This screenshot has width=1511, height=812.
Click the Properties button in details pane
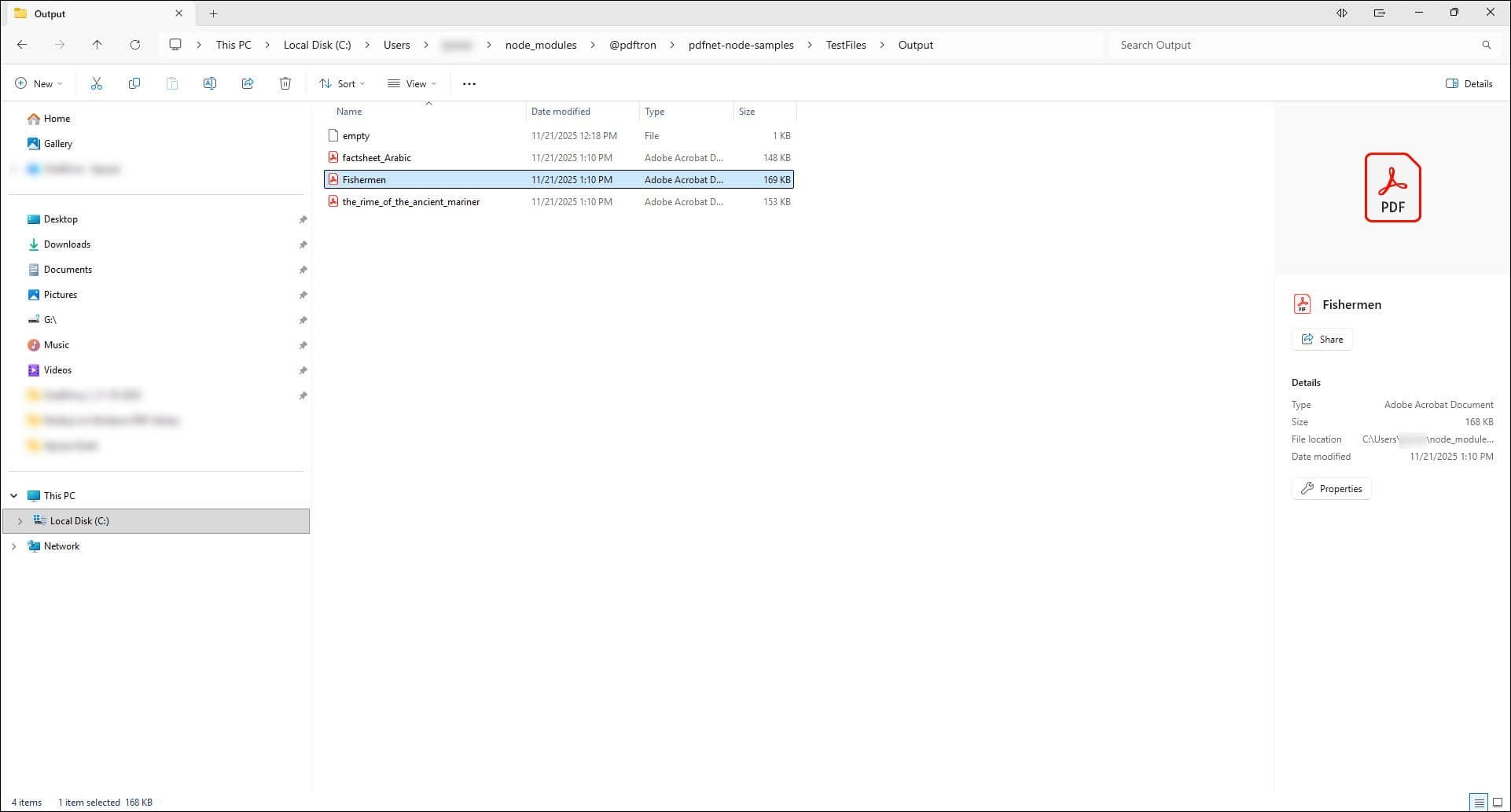(1331, 488)
